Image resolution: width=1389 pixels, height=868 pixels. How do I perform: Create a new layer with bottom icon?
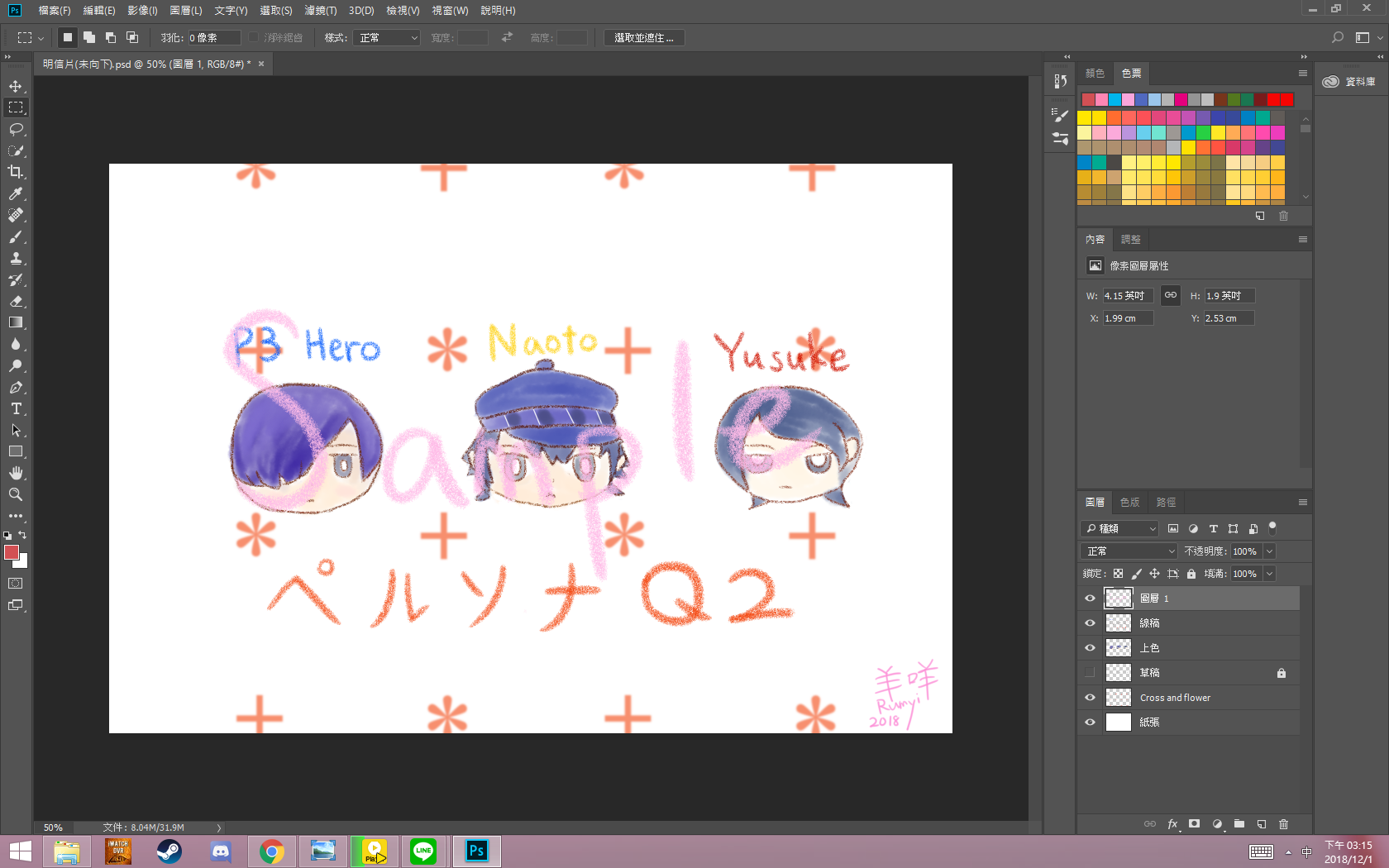coord(1262,824)
